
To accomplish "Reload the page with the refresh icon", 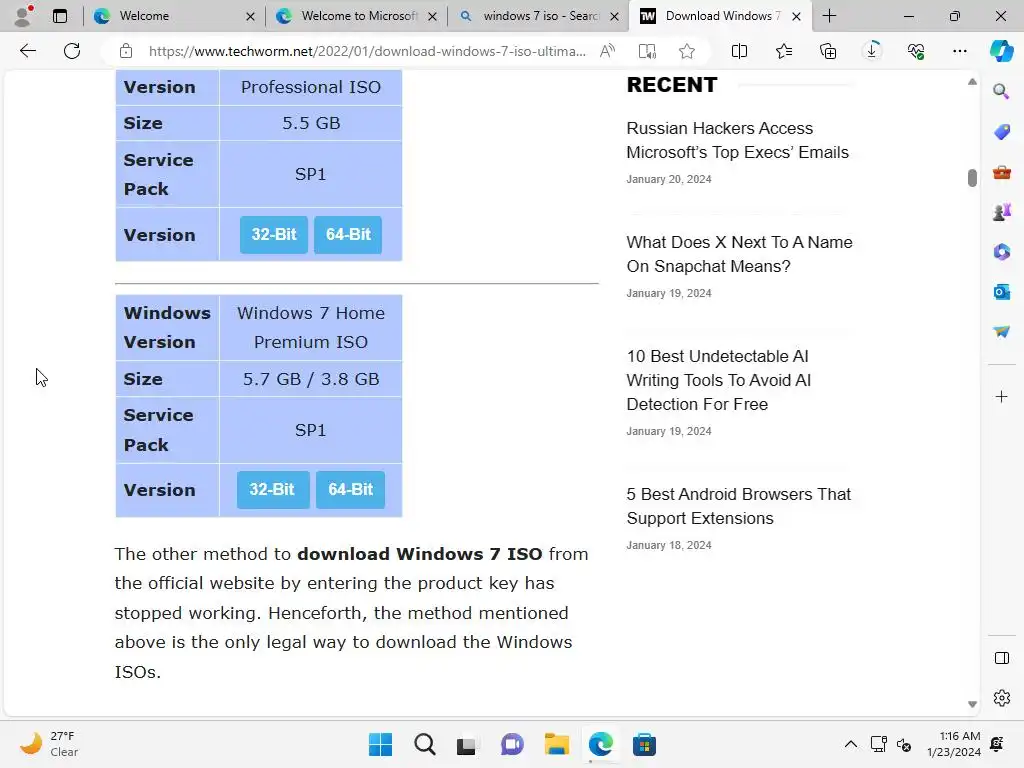I will [x=72, y=51].
